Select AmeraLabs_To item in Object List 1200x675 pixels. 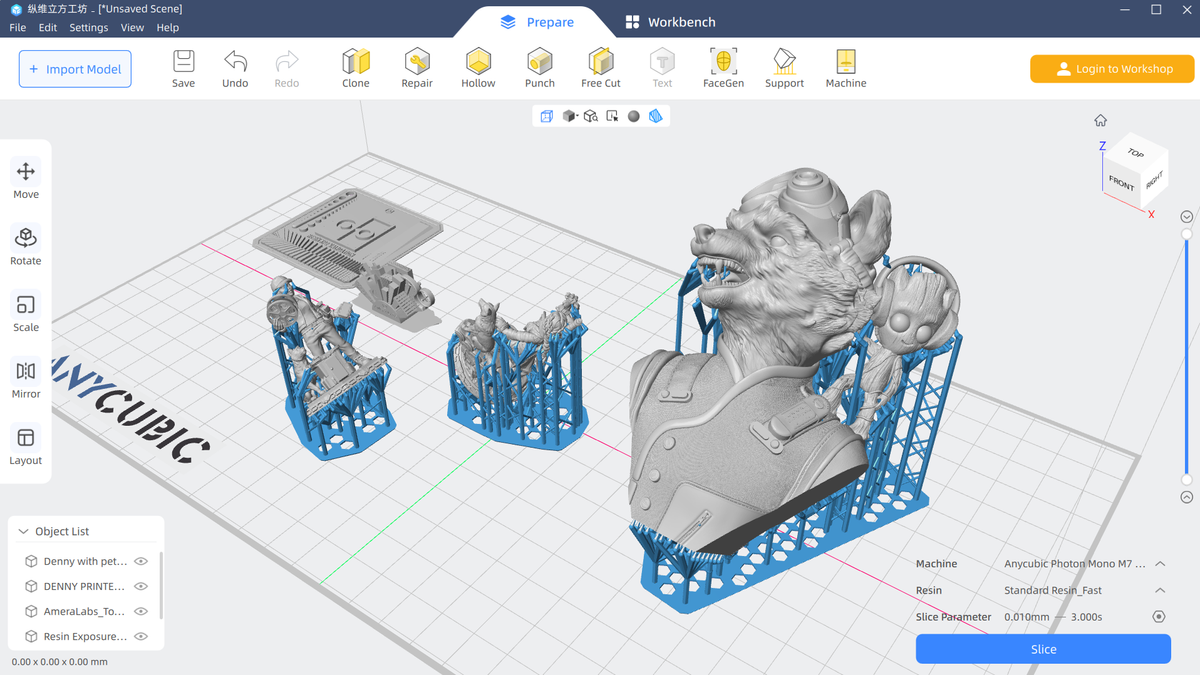(85, 611)
